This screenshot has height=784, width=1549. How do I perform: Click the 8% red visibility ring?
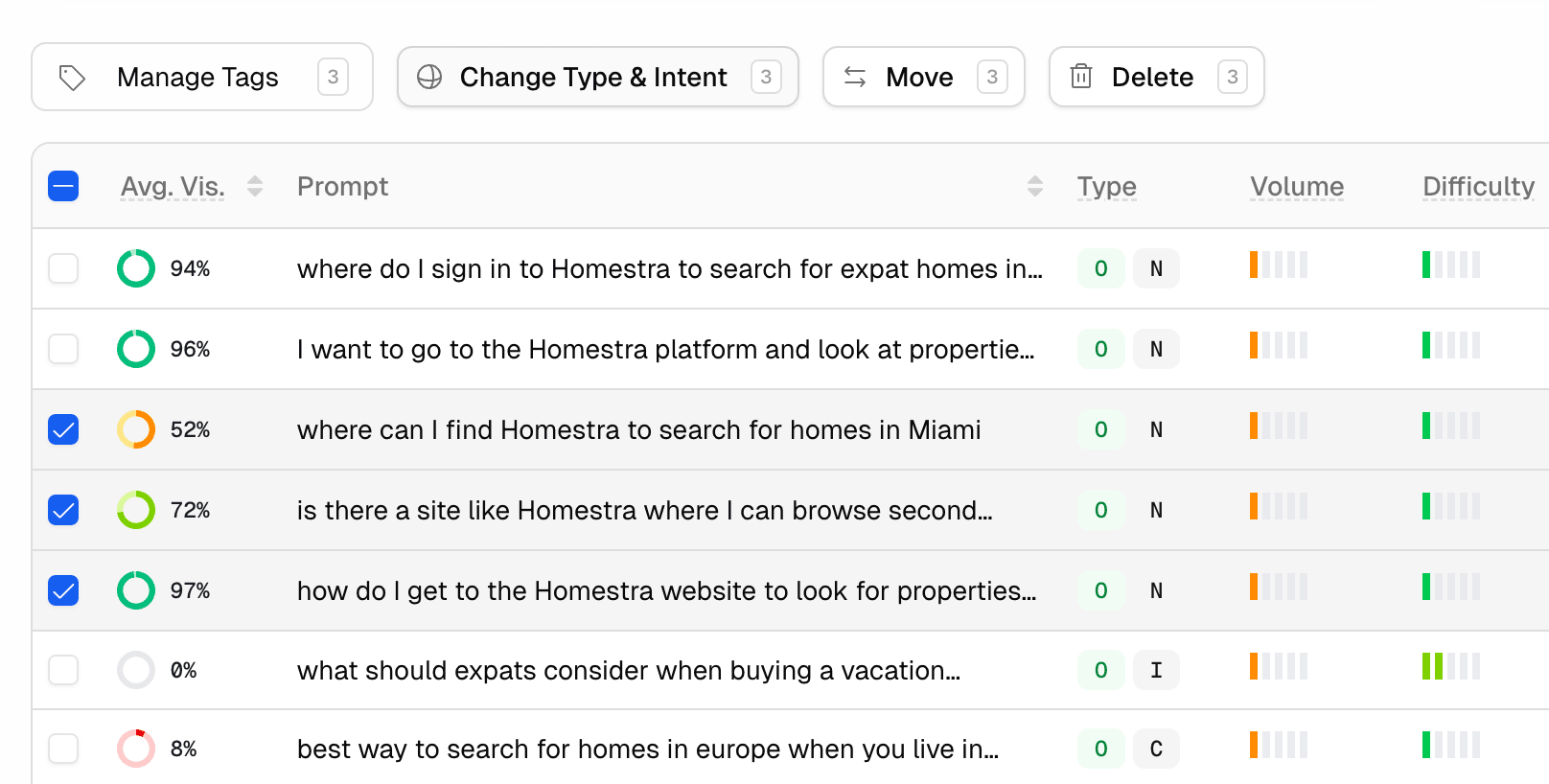[x=136, y=749]
